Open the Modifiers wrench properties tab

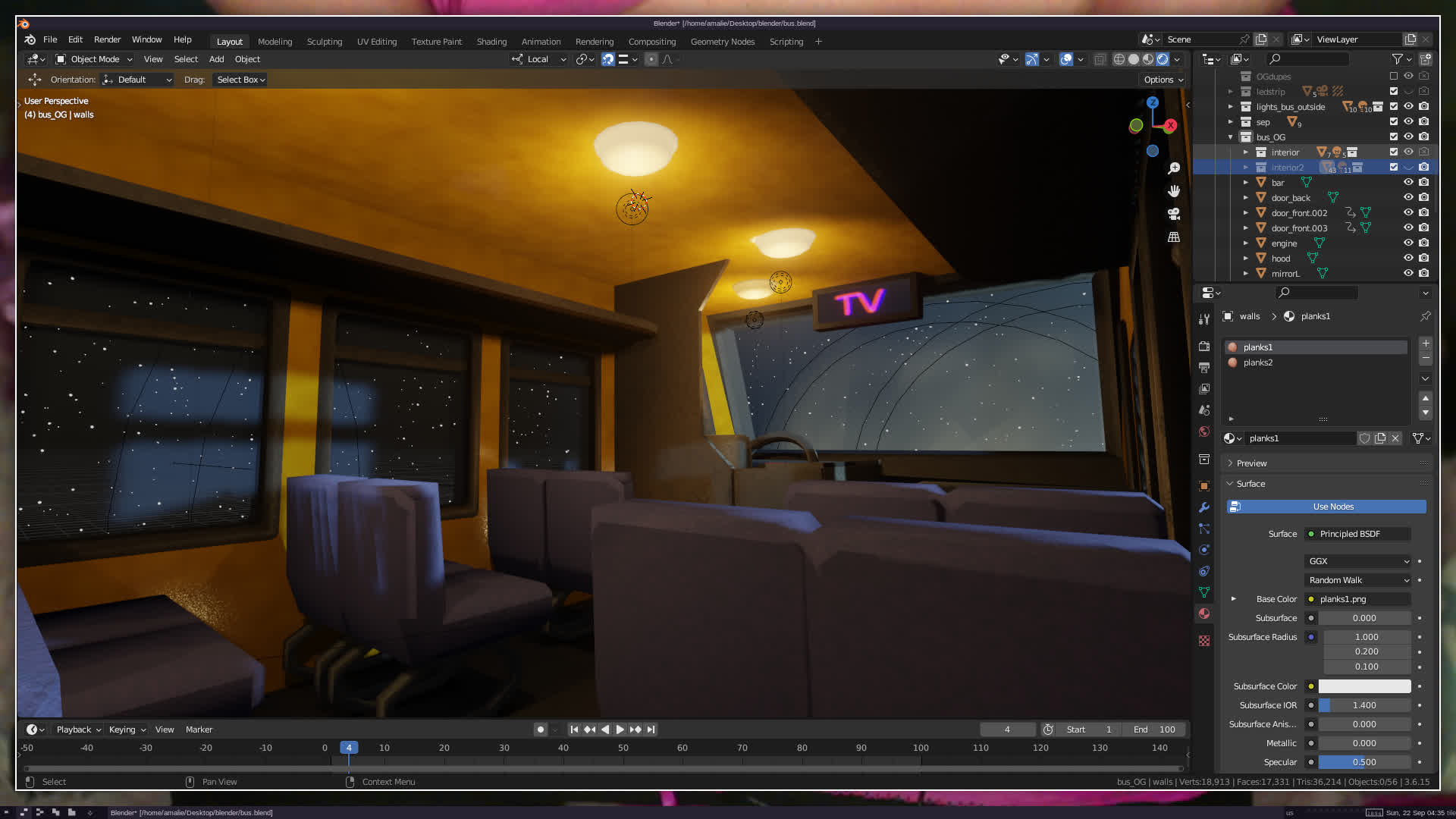pos(1204,507)
